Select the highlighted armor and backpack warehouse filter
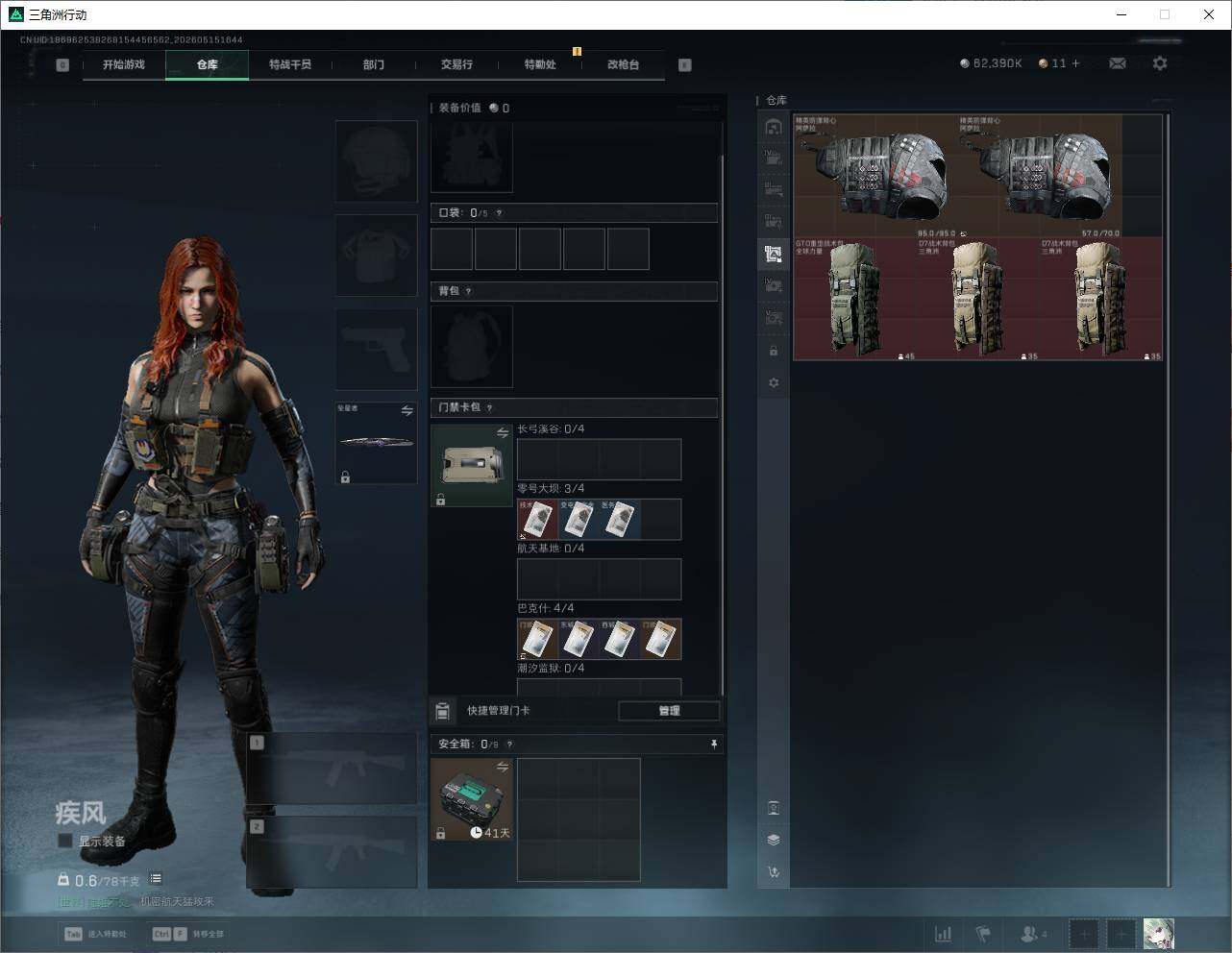 click(774, 254)
